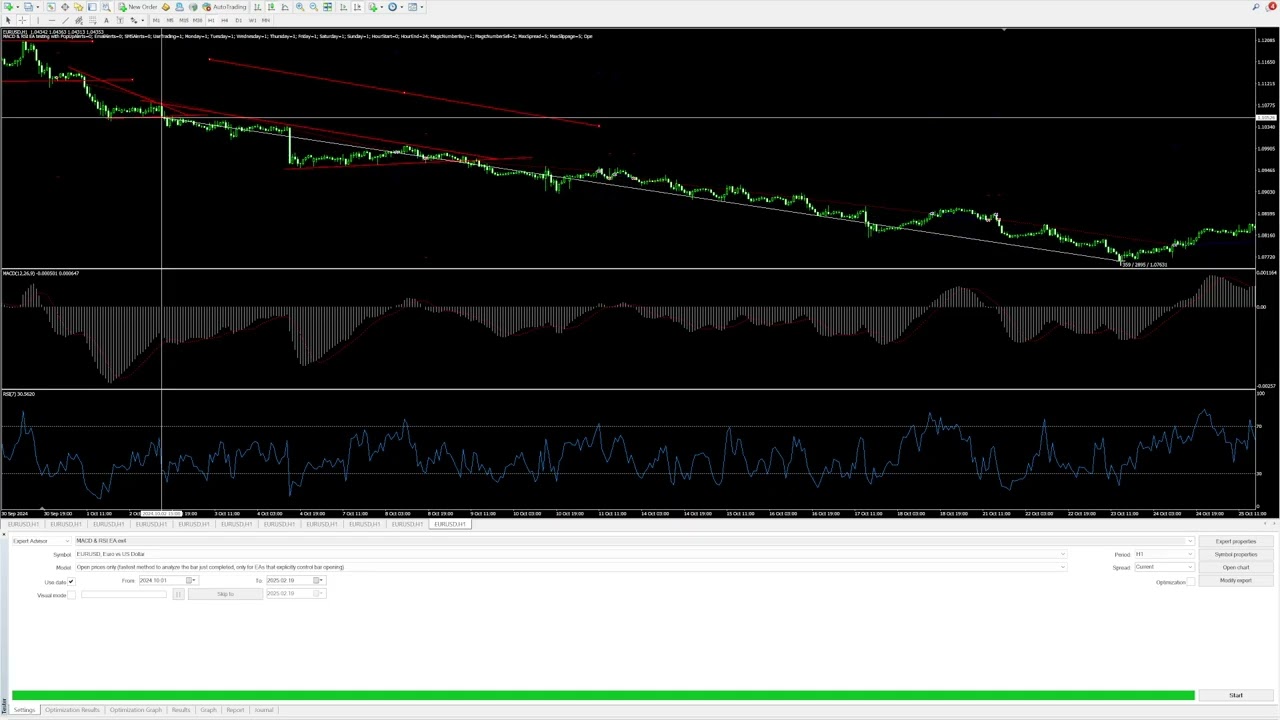The height and width of the screenshot is (720, 1280).
Task: Open the Navigator star-folder icon
Action: (78, 7)
